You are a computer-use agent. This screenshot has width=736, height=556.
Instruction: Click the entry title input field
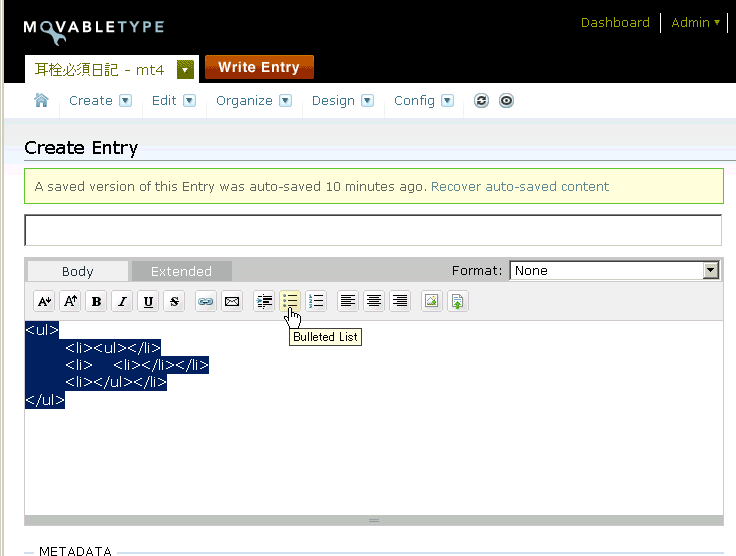pyautogui.click(x=373, y=230)
